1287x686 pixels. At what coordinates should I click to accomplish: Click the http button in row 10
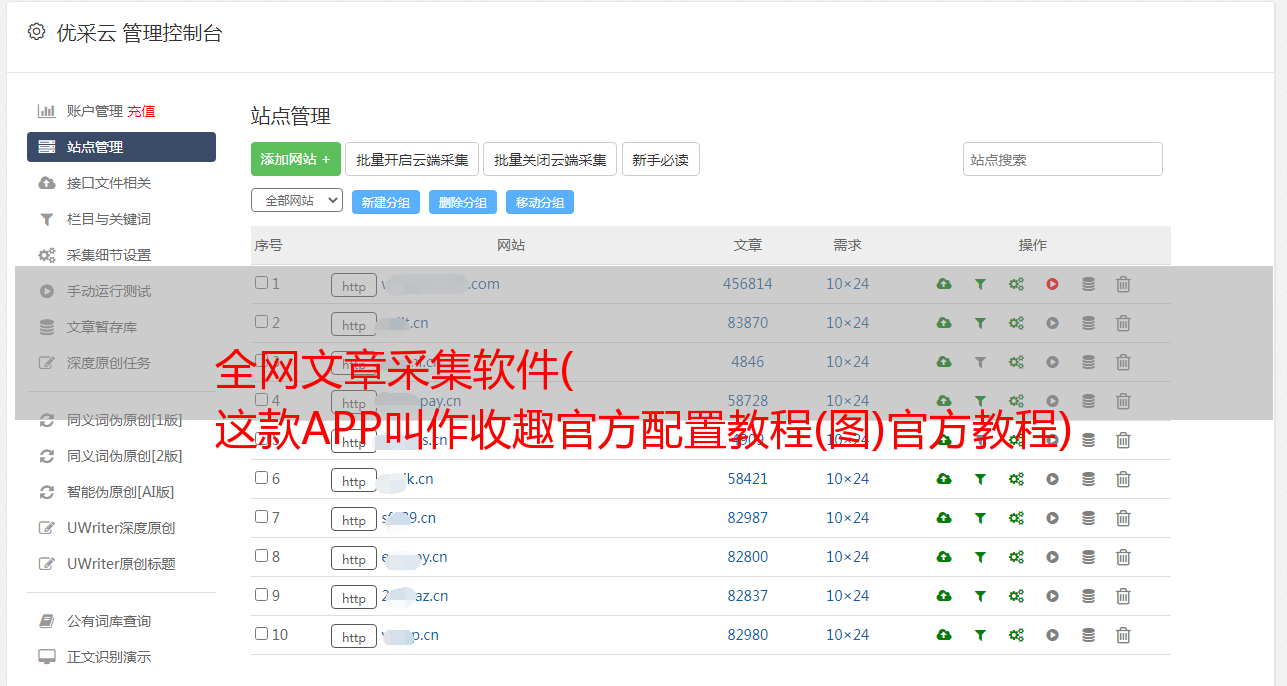354,636
